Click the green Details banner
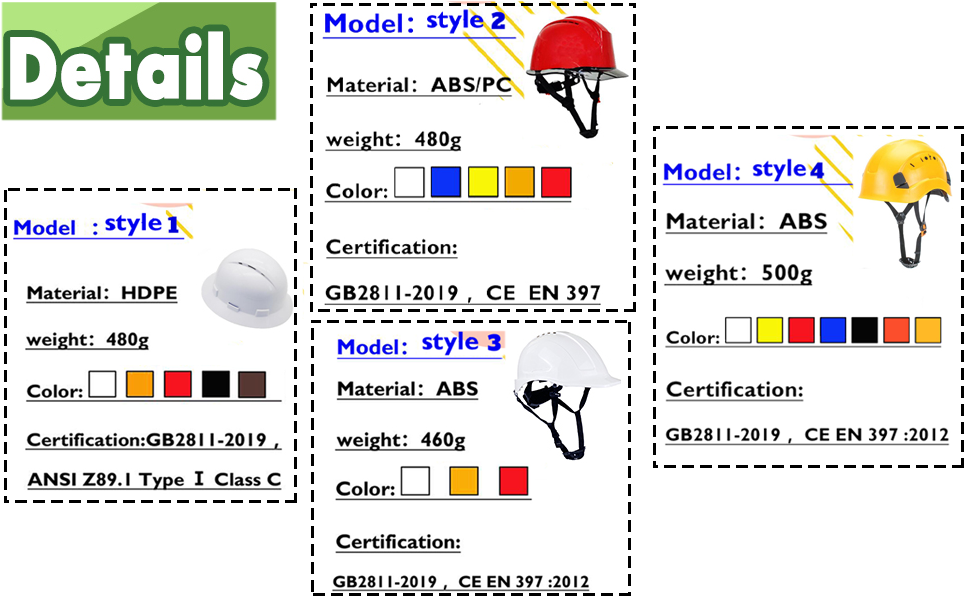Screen dimensions: 970x600 138,62
